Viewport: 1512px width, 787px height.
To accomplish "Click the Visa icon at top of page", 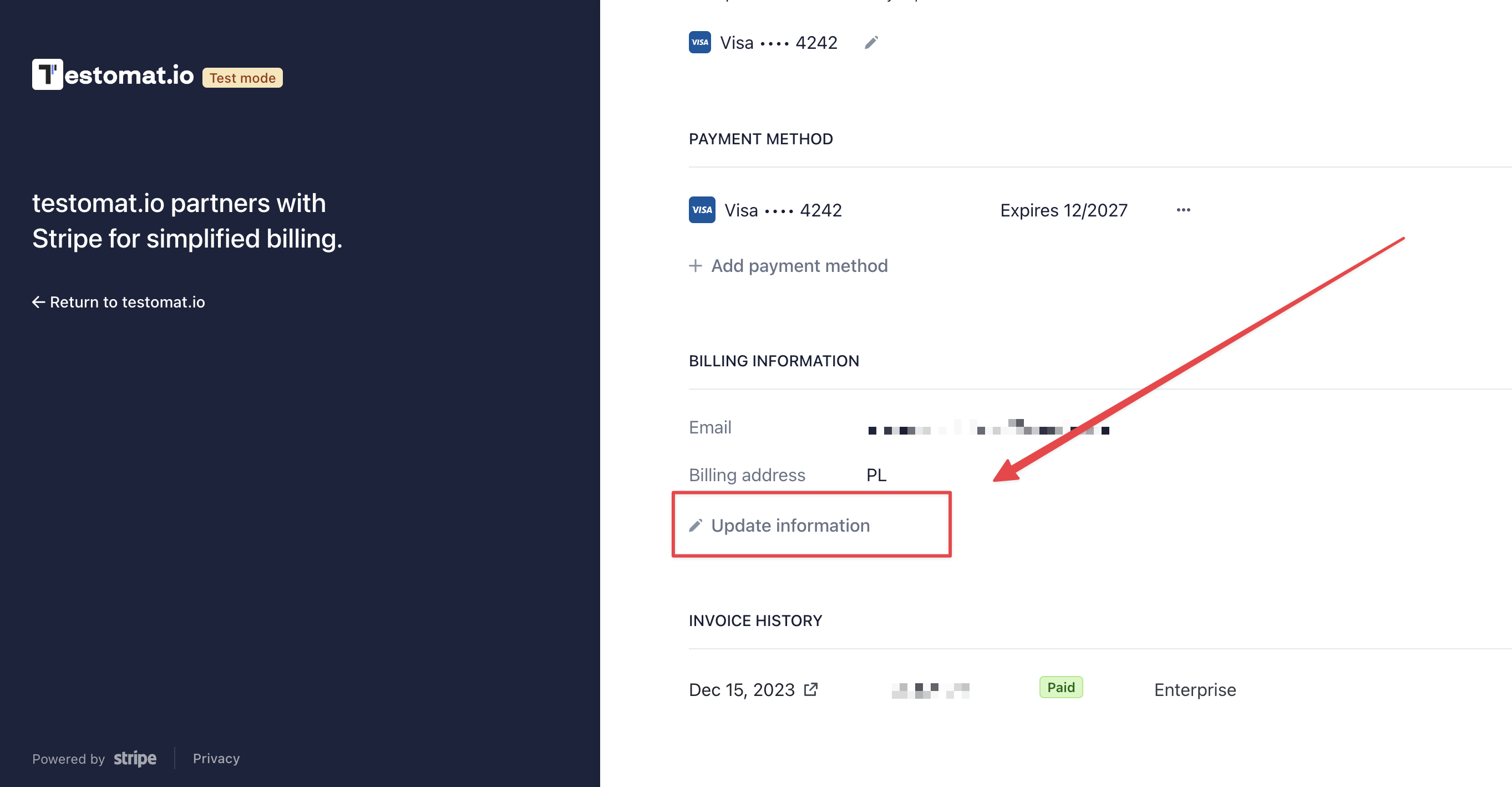I will pos(699,42).
